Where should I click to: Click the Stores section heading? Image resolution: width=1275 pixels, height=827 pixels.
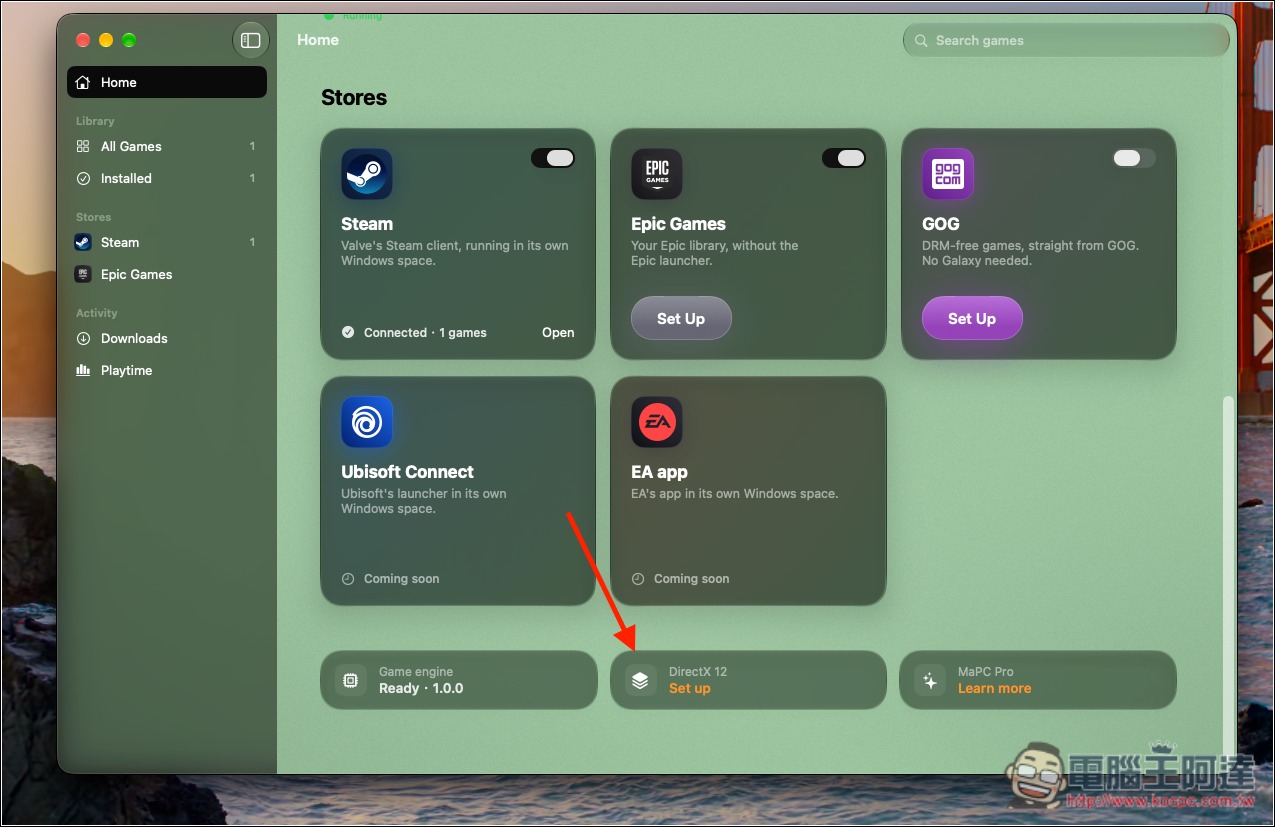pyautogui.click(x=354, y=98)
